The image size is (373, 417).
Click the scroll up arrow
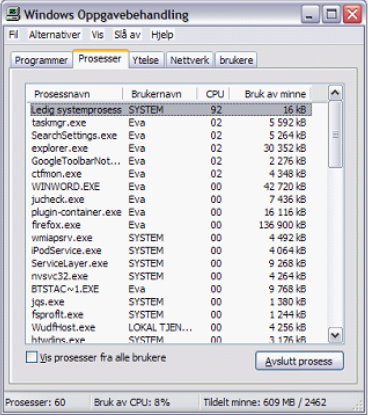coord(335,93)
